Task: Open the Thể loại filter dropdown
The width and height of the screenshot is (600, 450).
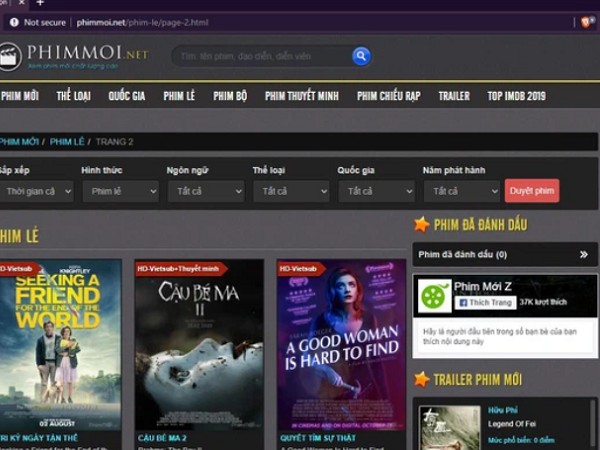Action: point(291,191)
